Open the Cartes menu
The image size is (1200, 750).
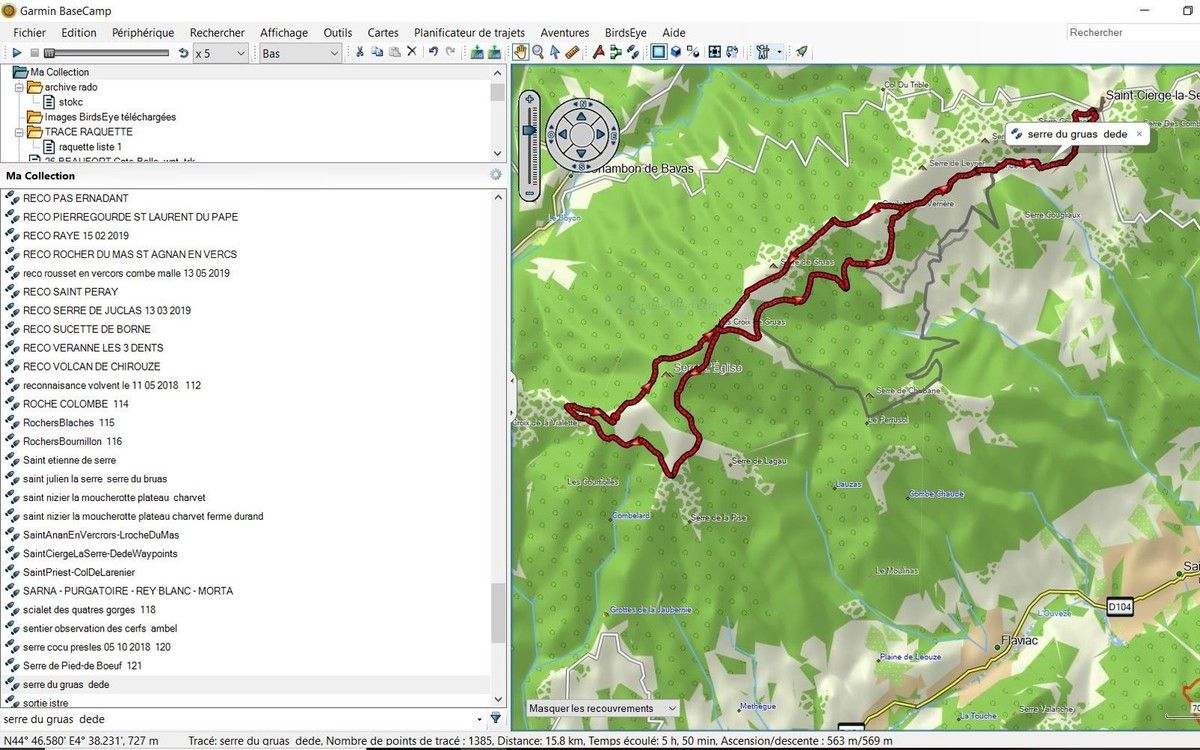pyautogui.click(x=383, y=33)
